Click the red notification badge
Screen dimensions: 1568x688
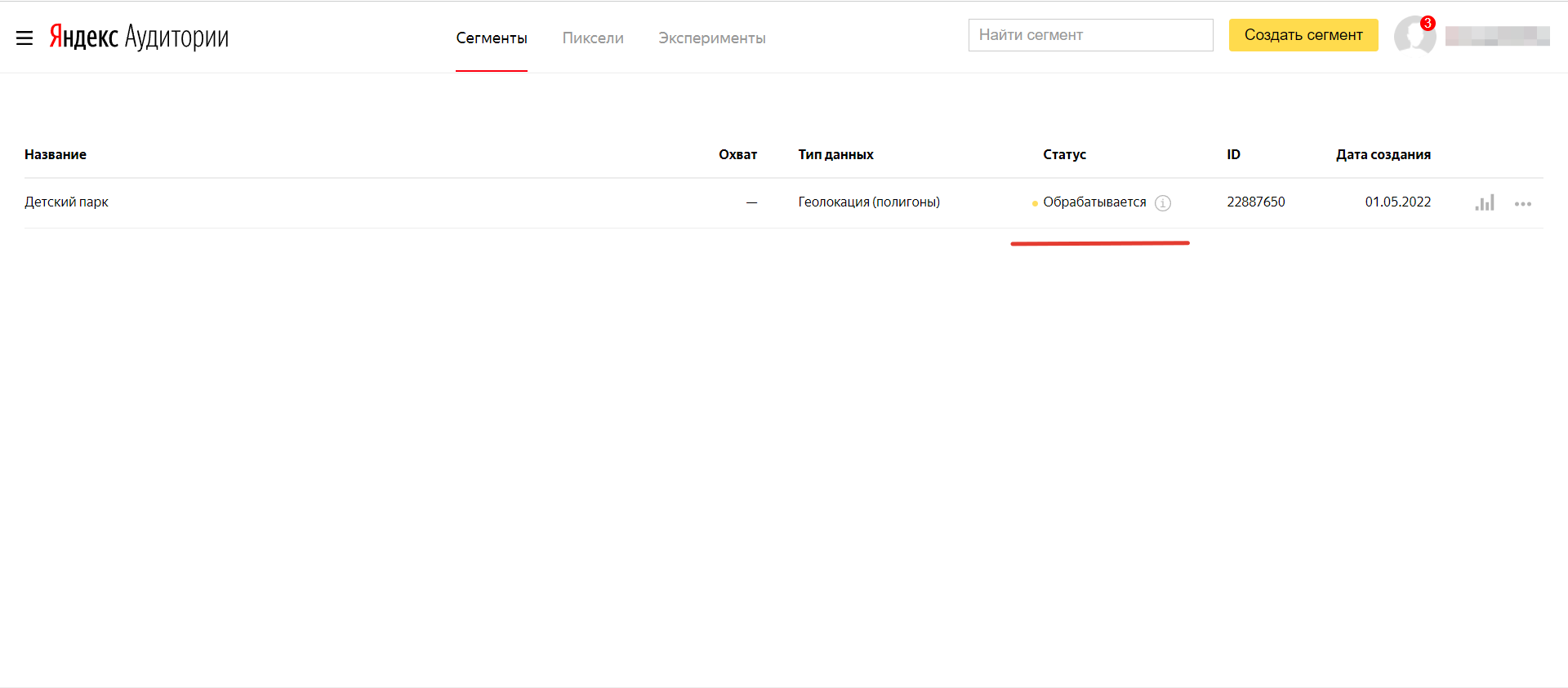(1428, 23)
